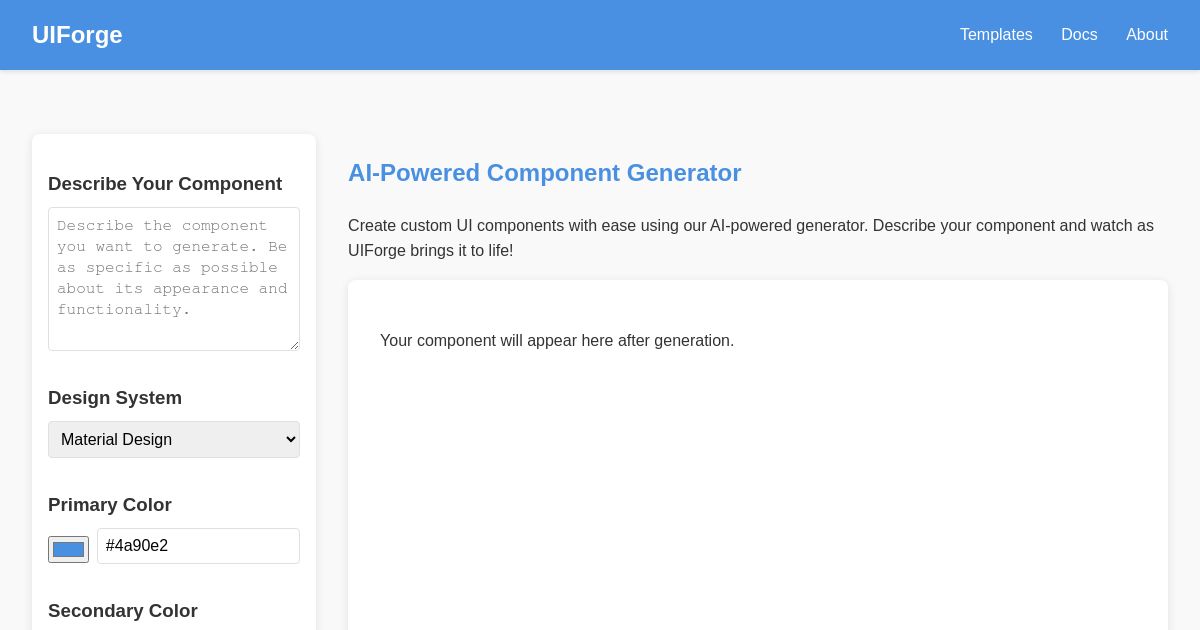Viewport: 1200px width, 630px height.
Task: Select Material Design in the dropdown
Action: tap(174, 439)
